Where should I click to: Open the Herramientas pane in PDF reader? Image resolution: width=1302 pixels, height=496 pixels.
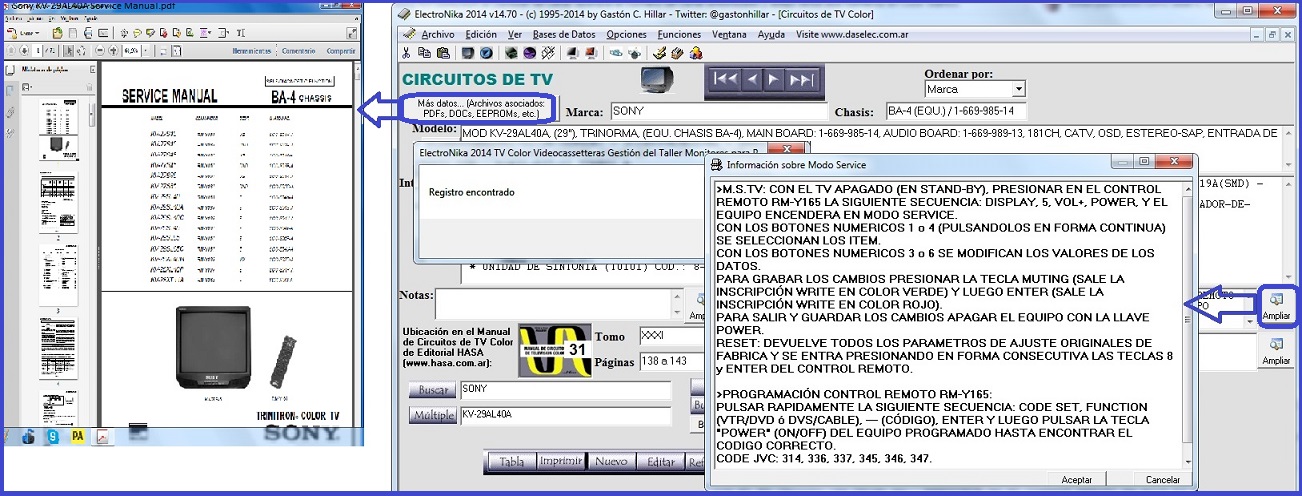[x=251, y=51]
